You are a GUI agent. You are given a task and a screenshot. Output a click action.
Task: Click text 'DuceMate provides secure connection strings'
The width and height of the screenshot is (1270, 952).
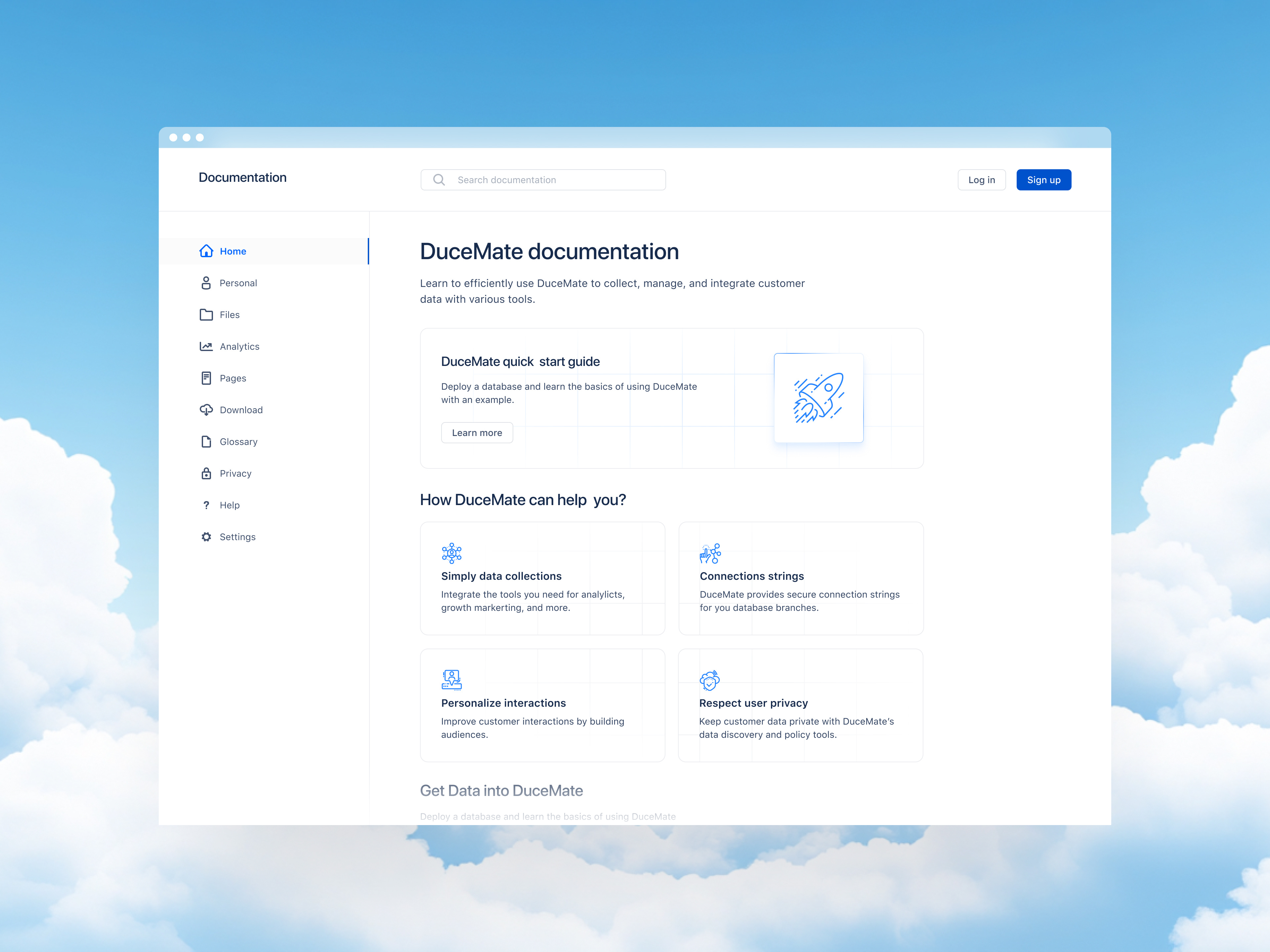[799, 594]
